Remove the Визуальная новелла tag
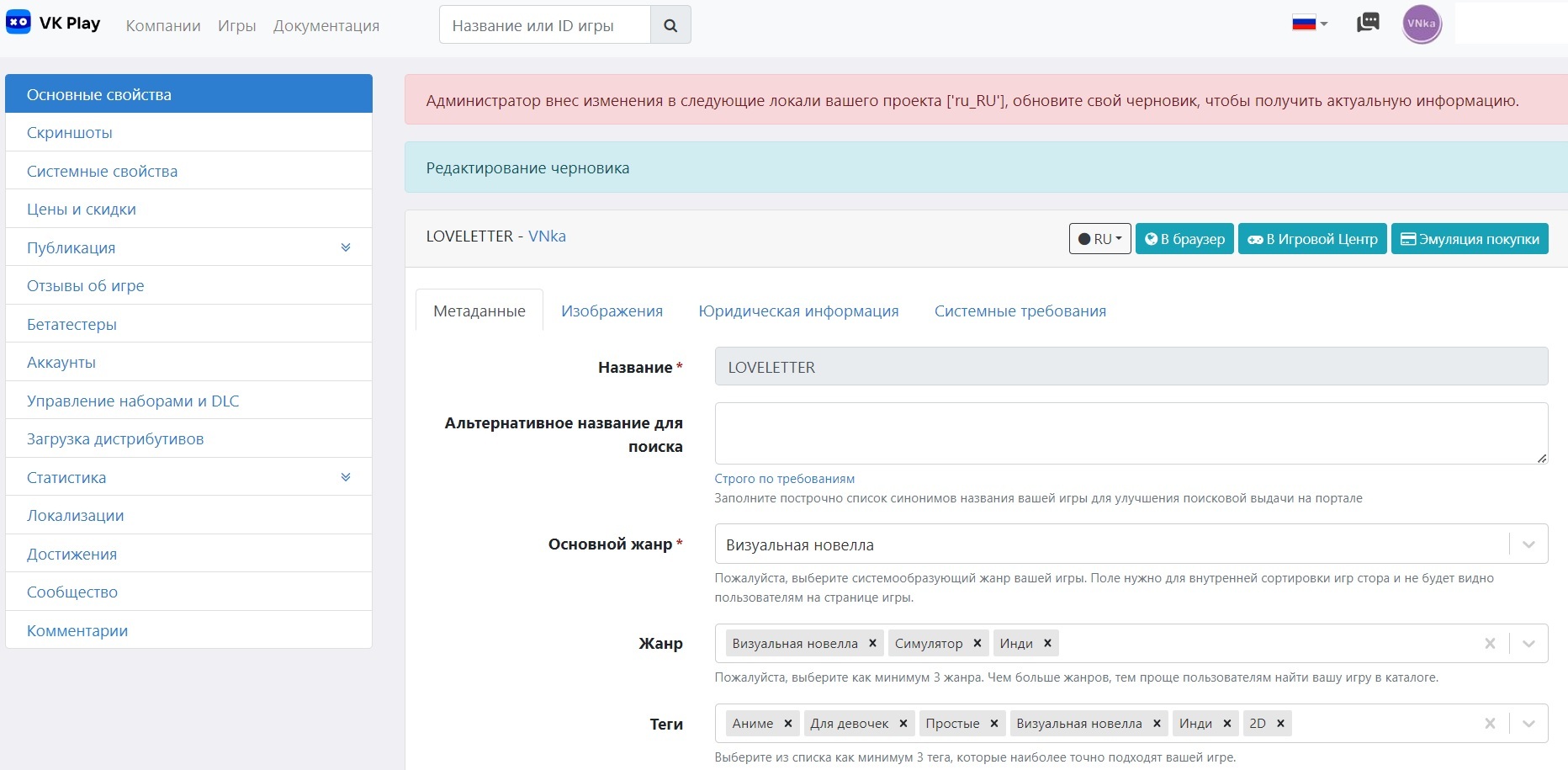This screenshot has width=1568, height=770. [x=1157, y=724]
